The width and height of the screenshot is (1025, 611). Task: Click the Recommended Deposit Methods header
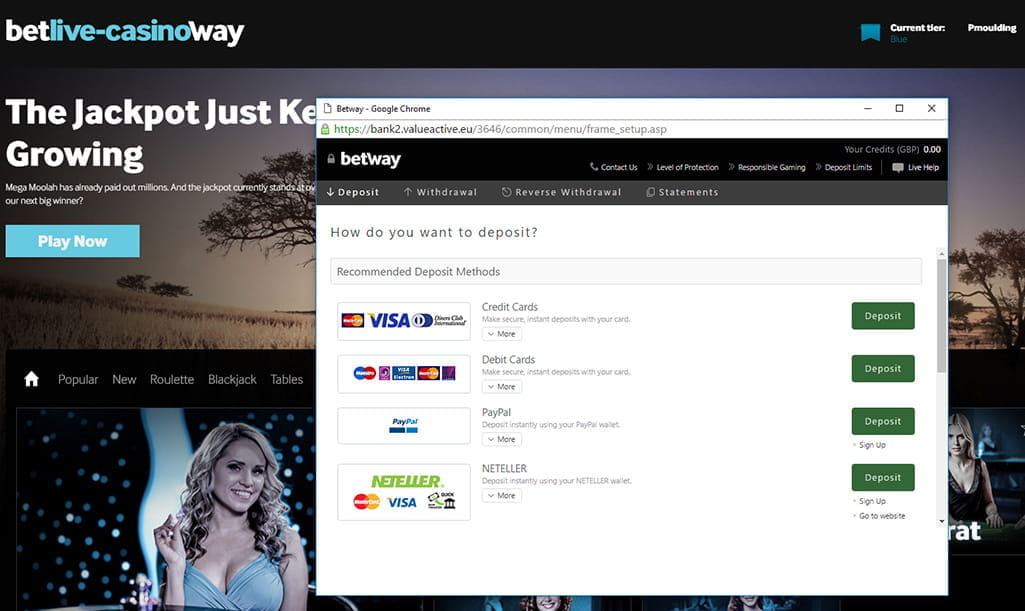tap(626, 271)
